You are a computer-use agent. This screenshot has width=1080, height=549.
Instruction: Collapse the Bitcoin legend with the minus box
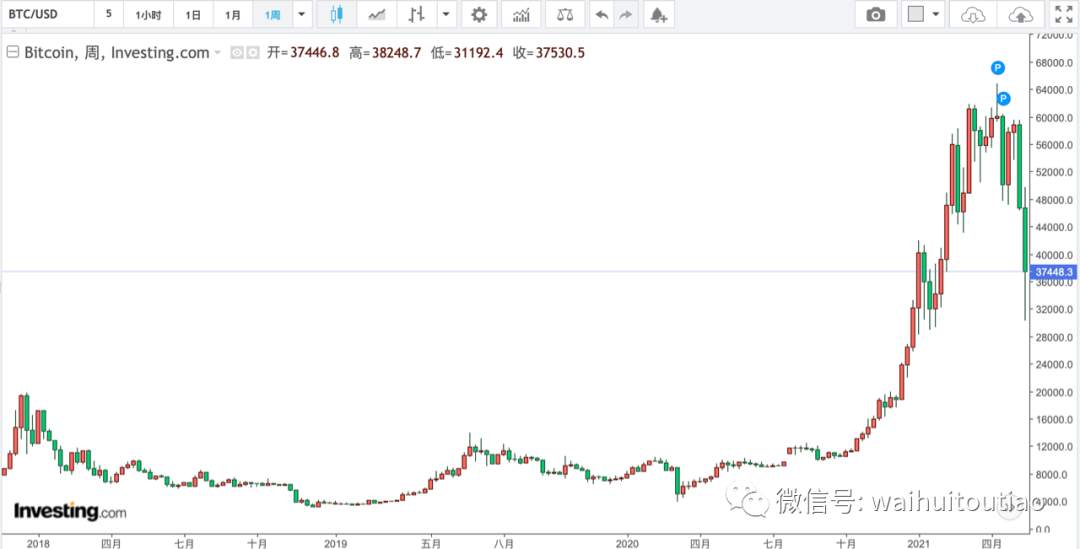coord(12,52)
